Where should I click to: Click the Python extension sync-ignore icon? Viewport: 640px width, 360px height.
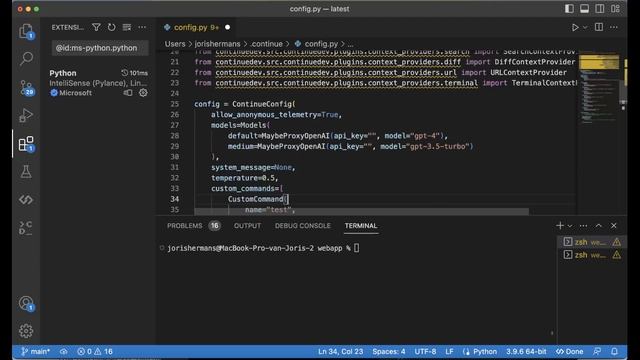tap(128, 93)
